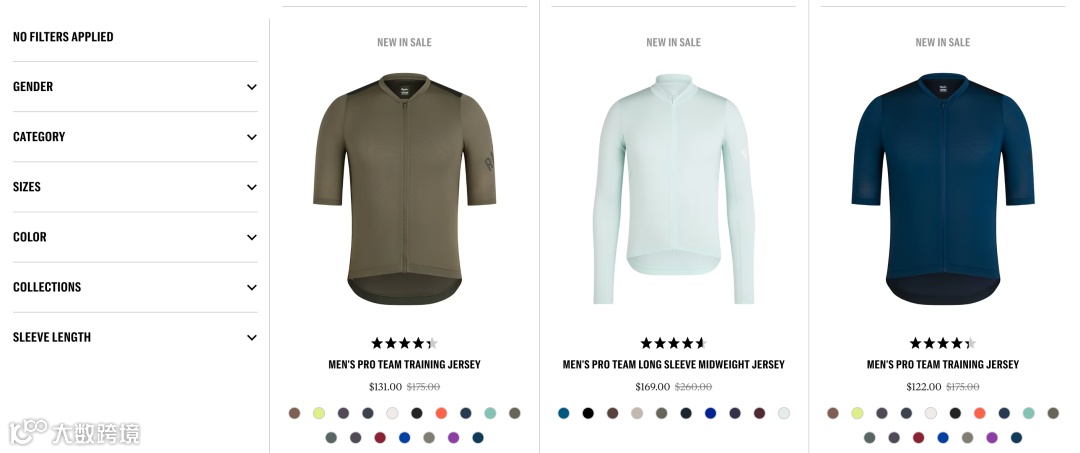
Task: Expand the Category filter
Action: (135, 136)
